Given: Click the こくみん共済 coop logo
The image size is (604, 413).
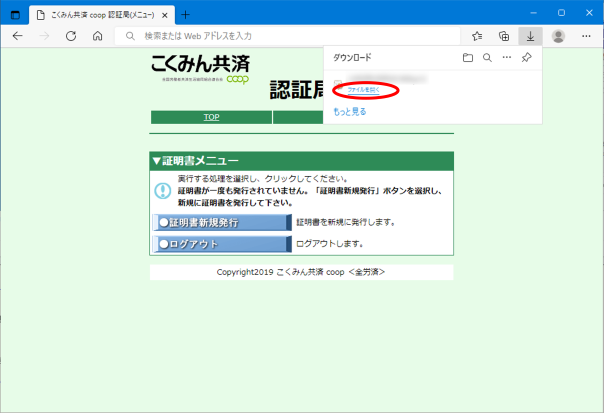Looking at the screenshot, I should pyautogui.click(x=200, y=69).
